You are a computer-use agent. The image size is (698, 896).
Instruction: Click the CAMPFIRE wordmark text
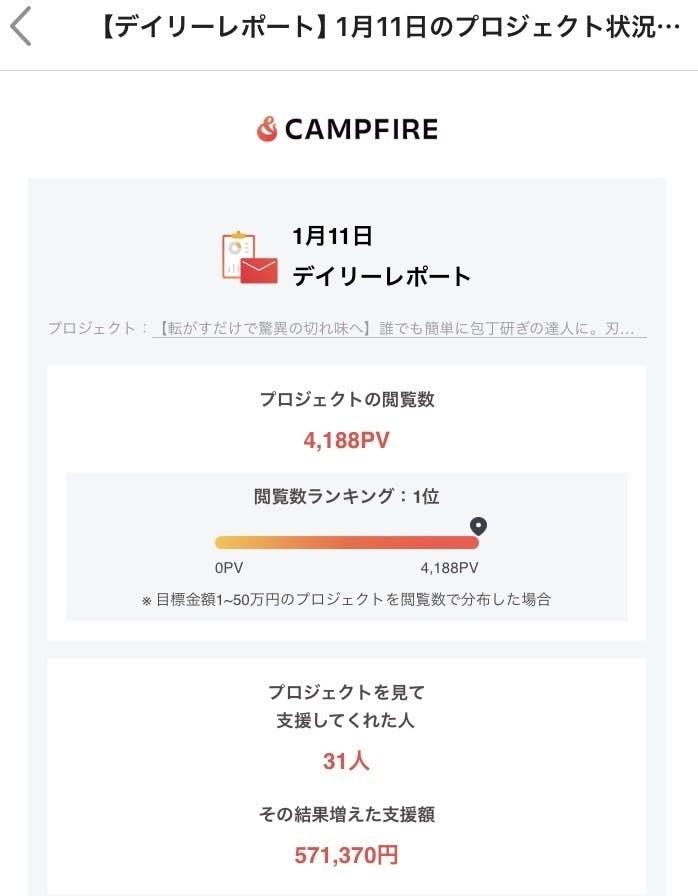[x=360, y=129]
